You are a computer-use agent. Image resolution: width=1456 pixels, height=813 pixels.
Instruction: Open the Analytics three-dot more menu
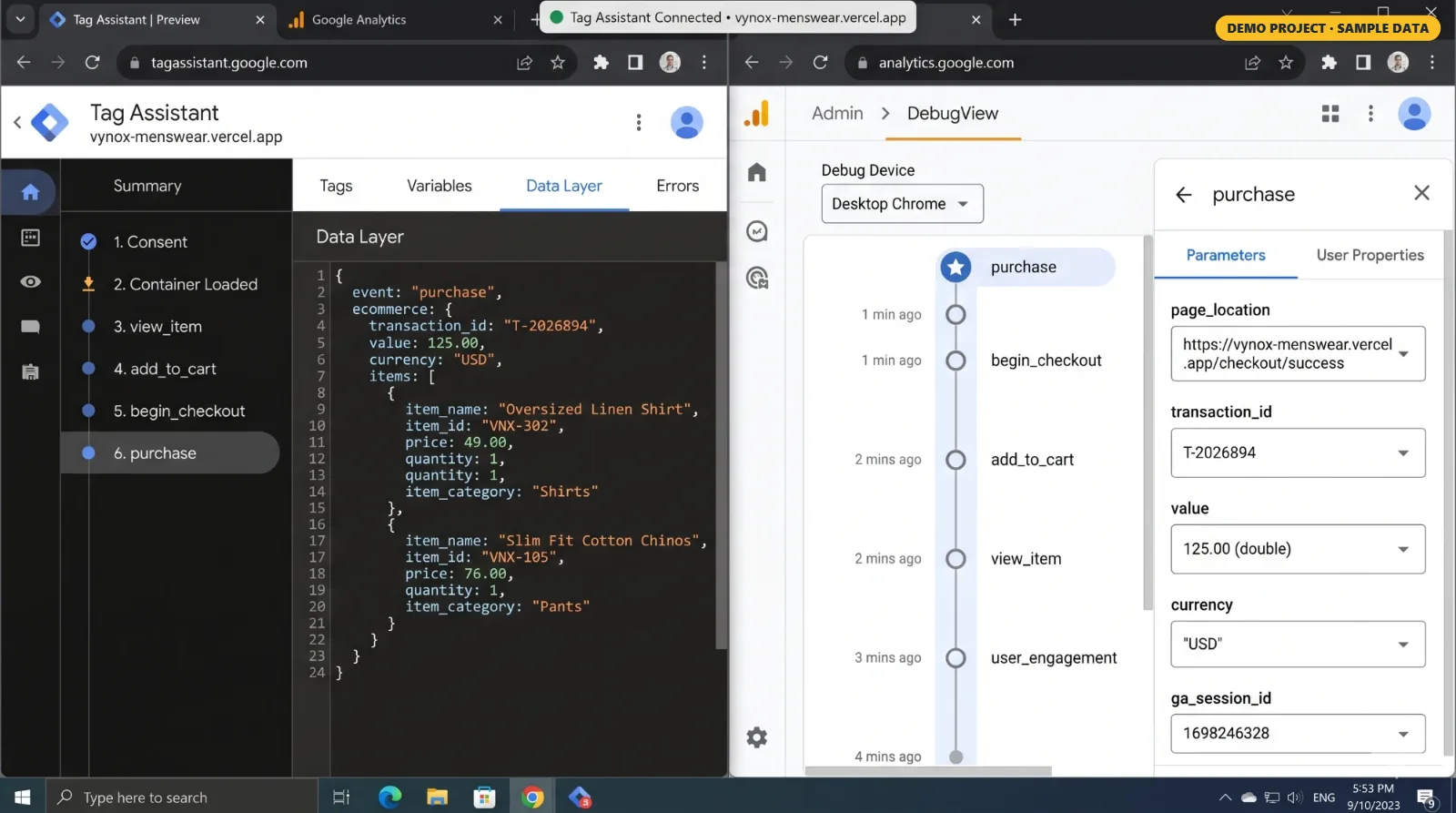click(x=1370, y=114)
